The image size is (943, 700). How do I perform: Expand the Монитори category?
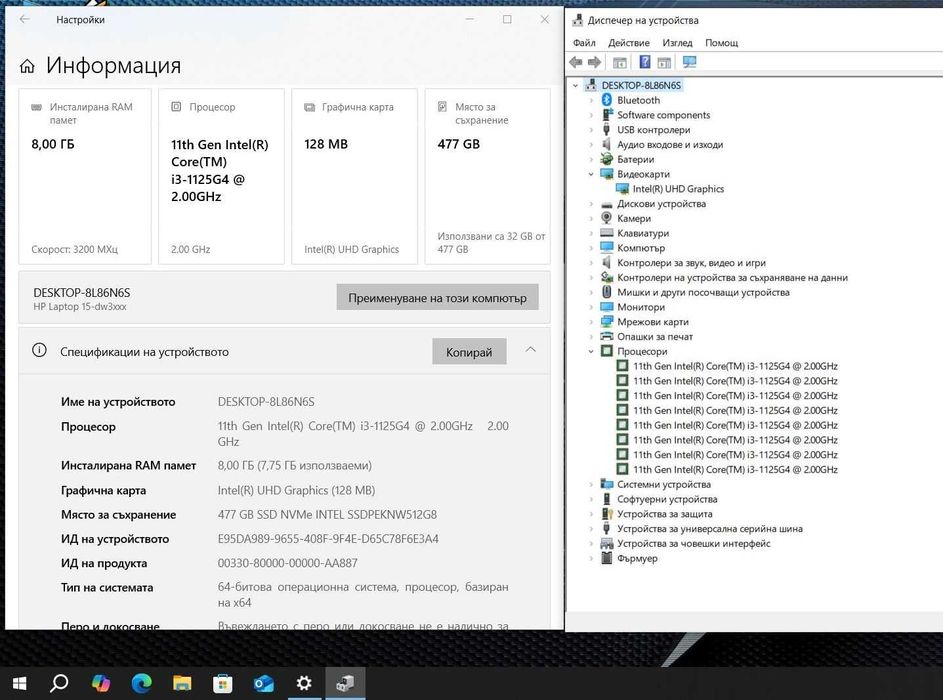point(591,307)
